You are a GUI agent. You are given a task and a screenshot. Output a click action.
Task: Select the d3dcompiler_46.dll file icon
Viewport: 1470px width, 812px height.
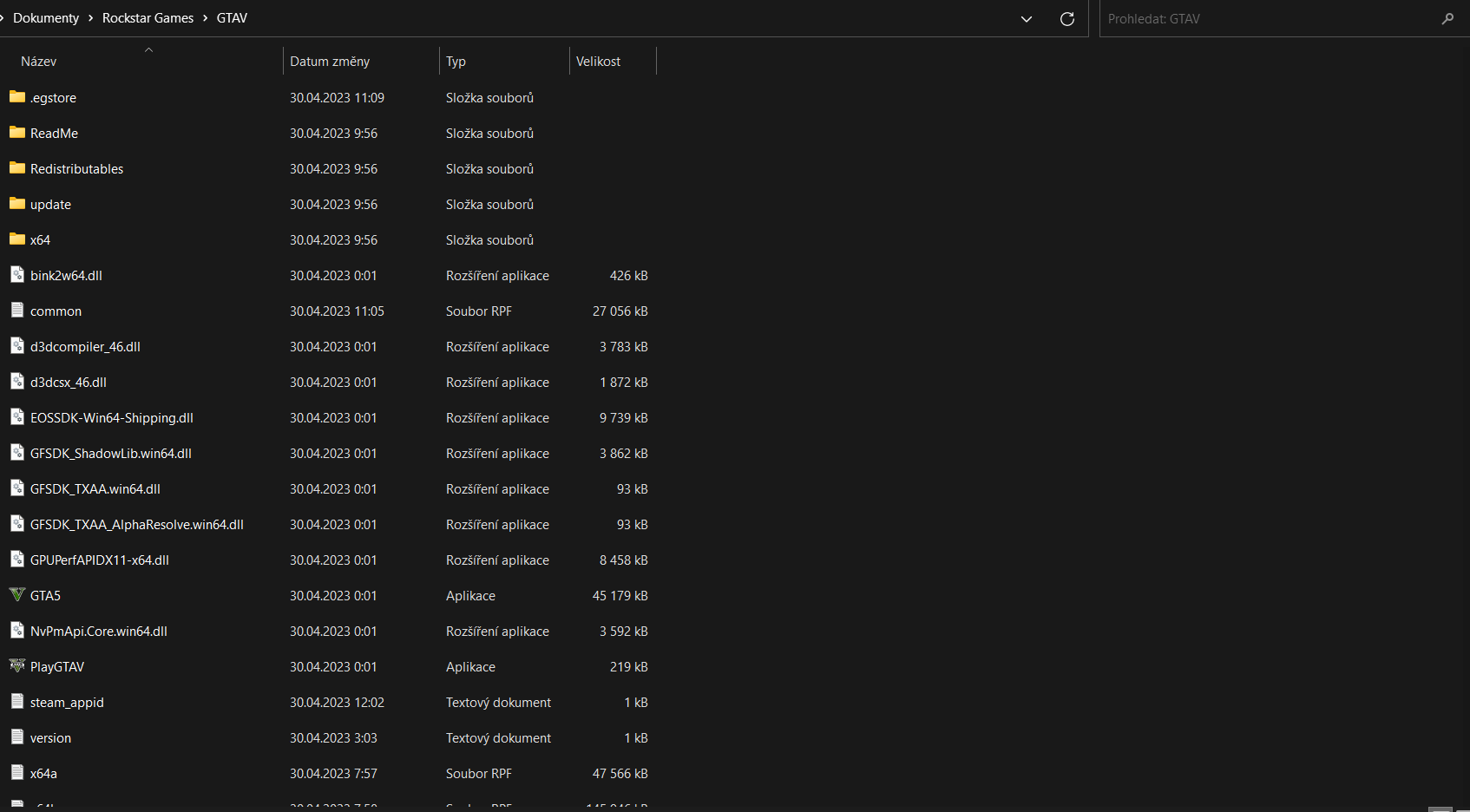17,346
